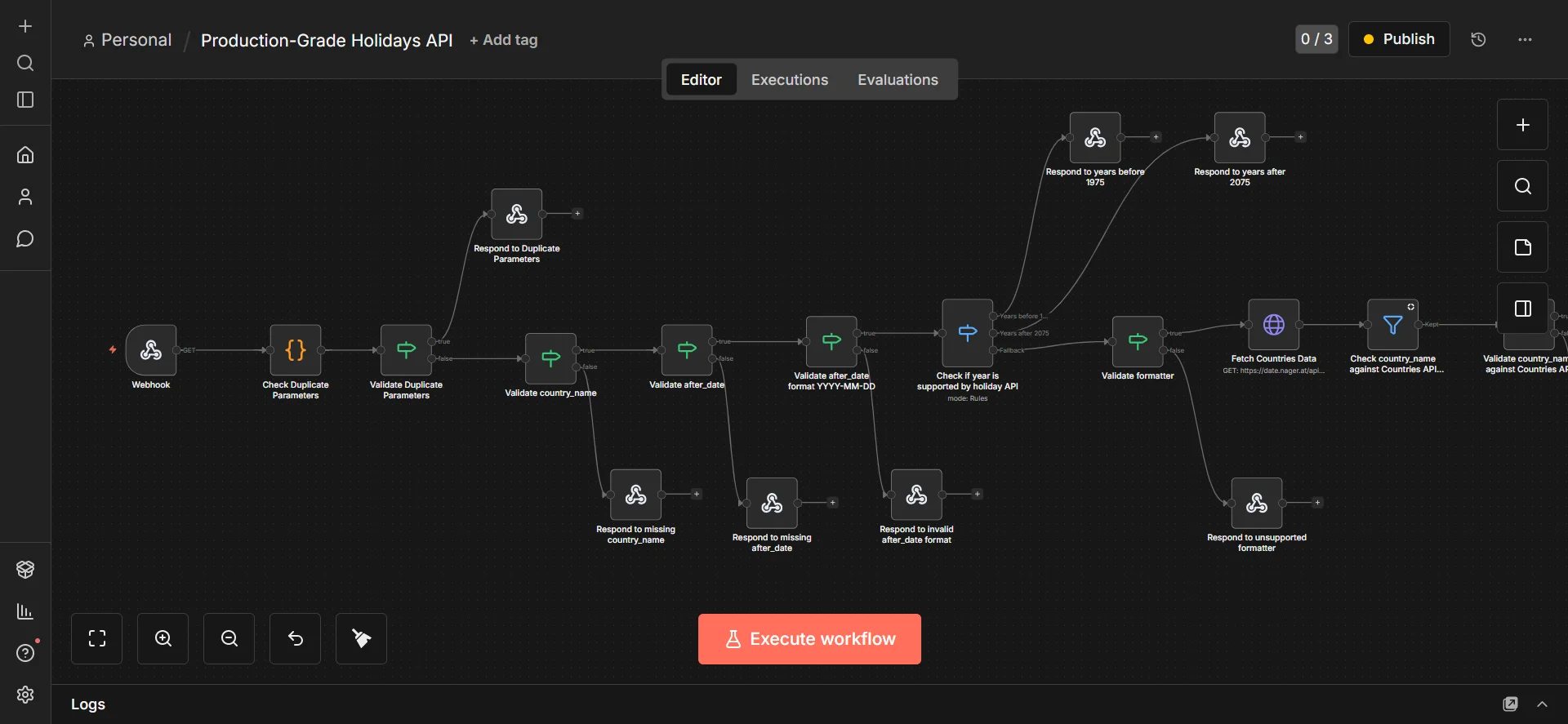Image resolution: width=1568 pixels, height=724 pixels.
Task: Zoom in on the canvas
Action: (x=163, y=638)
